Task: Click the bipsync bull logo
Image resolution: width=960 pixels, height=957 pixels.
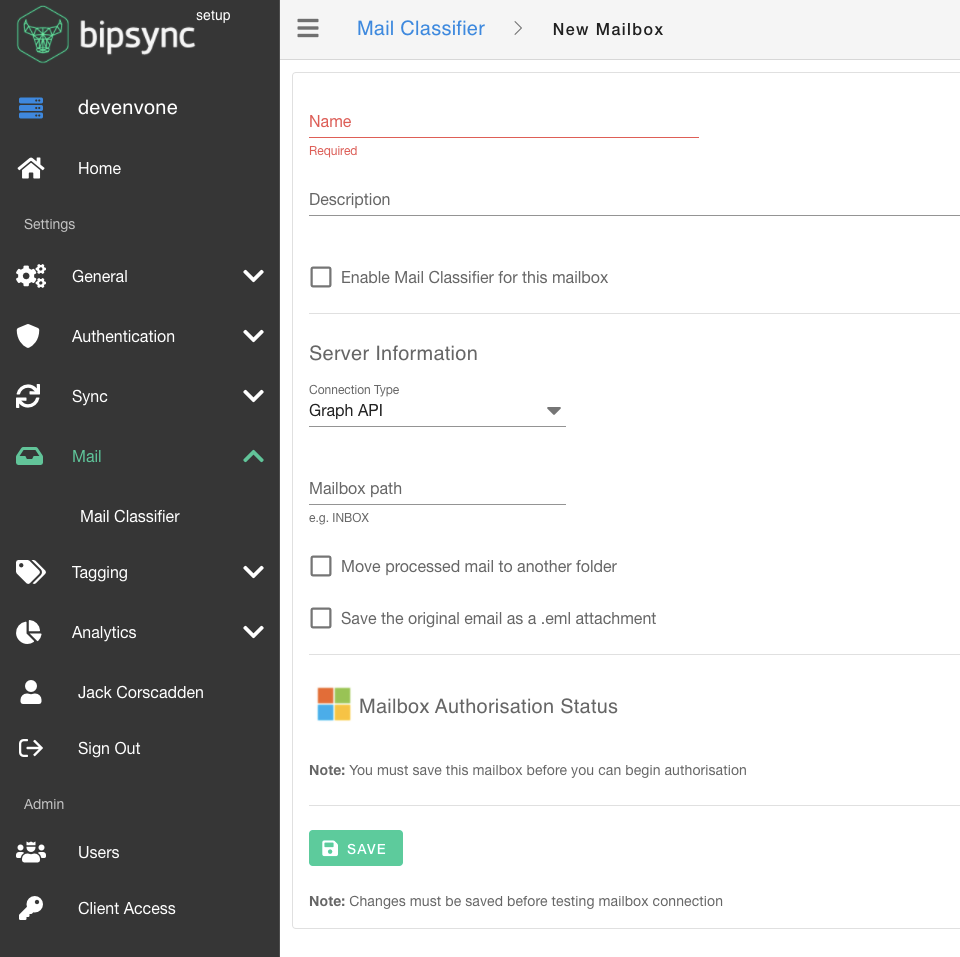Action: click(43, 35)
